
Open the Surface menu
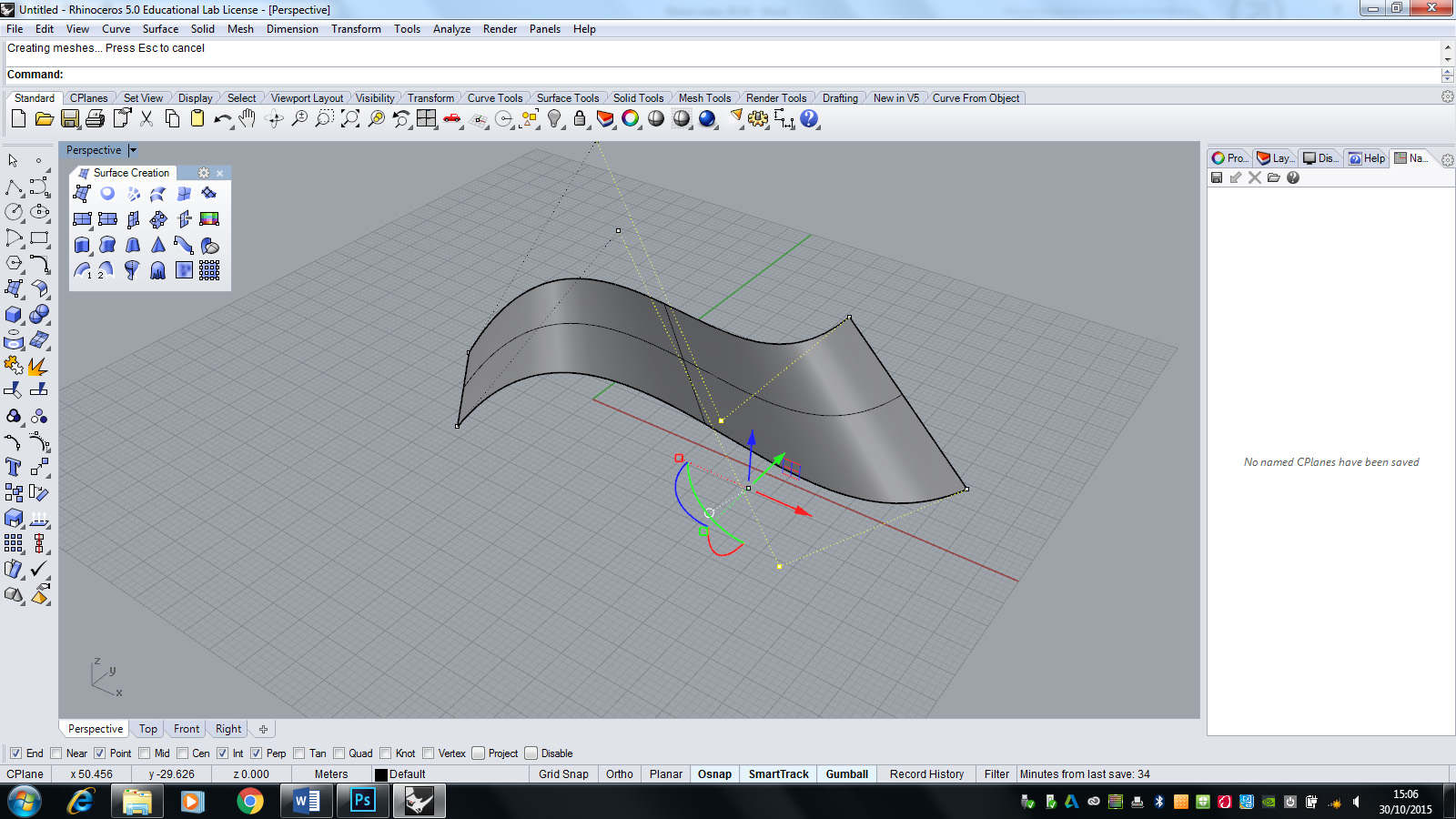160,29
